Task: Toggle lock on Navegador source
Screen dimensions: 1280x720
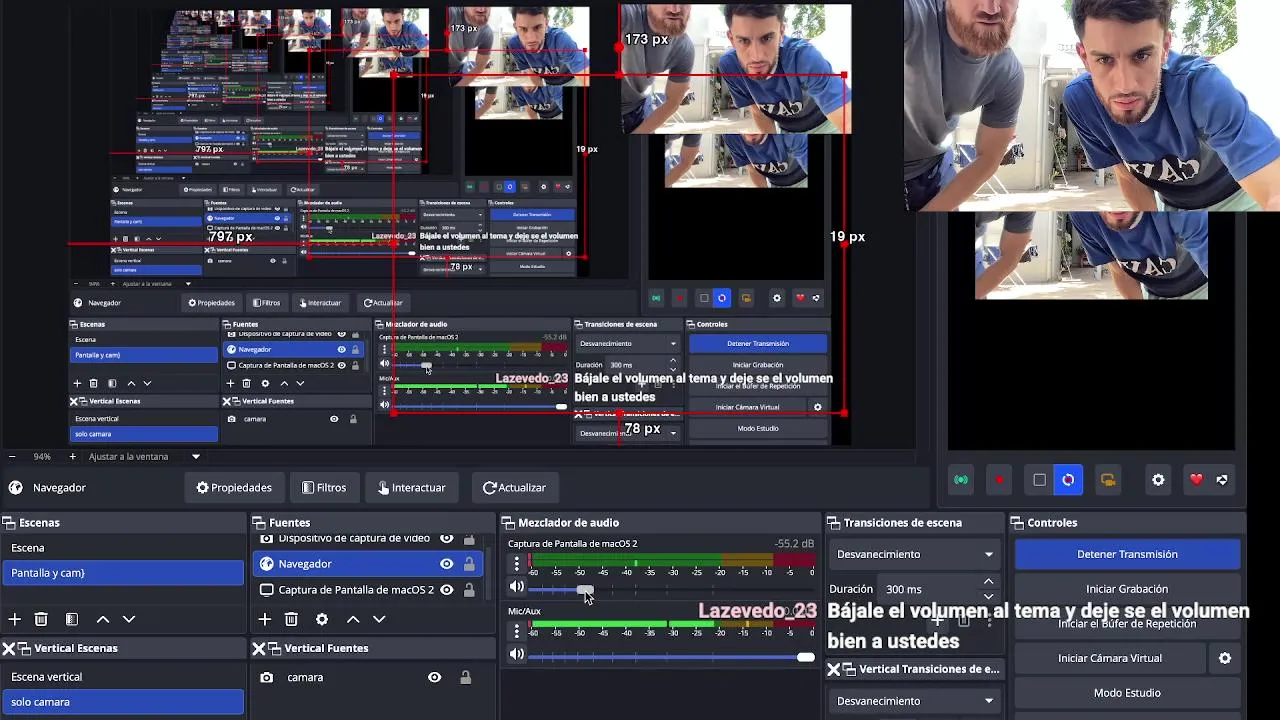Action: [x=468, y=564]
